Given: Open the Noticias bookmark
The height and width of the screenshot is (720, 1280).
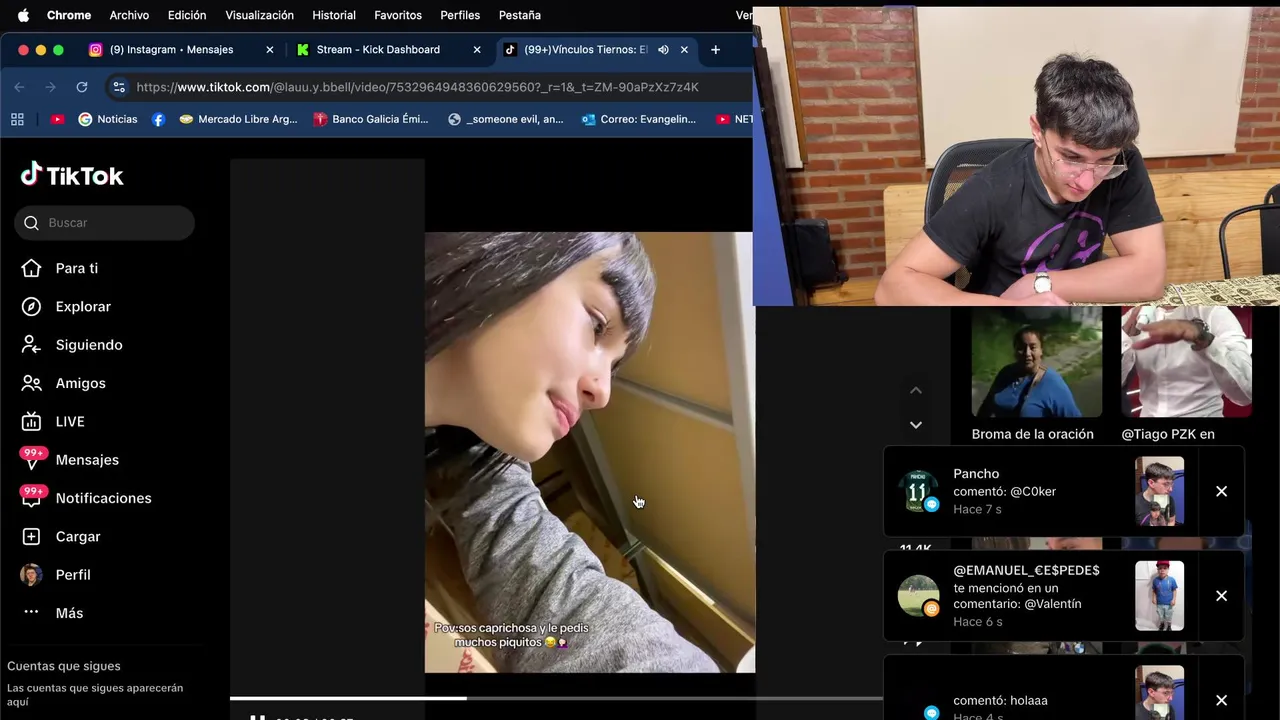Looking at the screenshot, I should pos(107,119).
